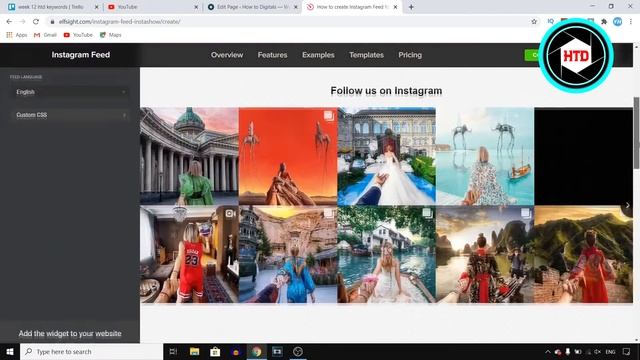Image resolution: width=640 pixels, height=360 pixels.
Task: Open the Maps bookmark
Action: point(111,35)
